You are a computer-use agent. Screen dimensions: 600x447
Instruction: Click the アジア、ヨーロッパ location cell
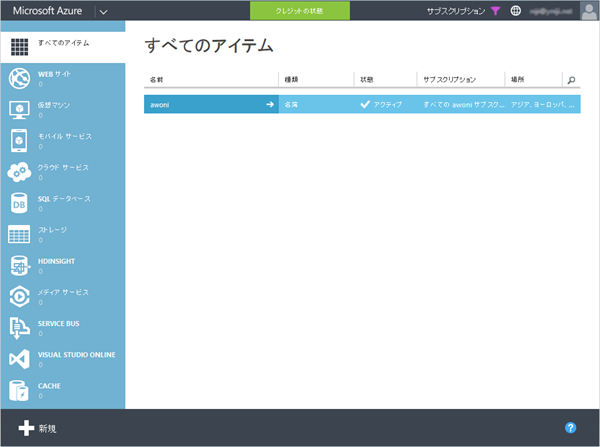(x=543, y=104)
